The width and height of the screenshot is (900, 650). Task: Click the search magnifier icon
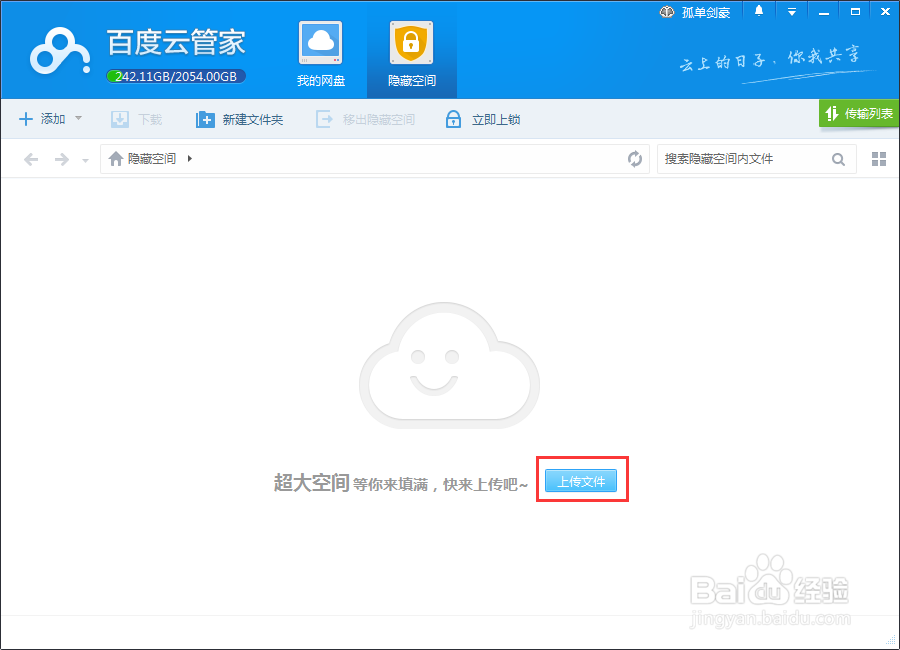point(838,160)
